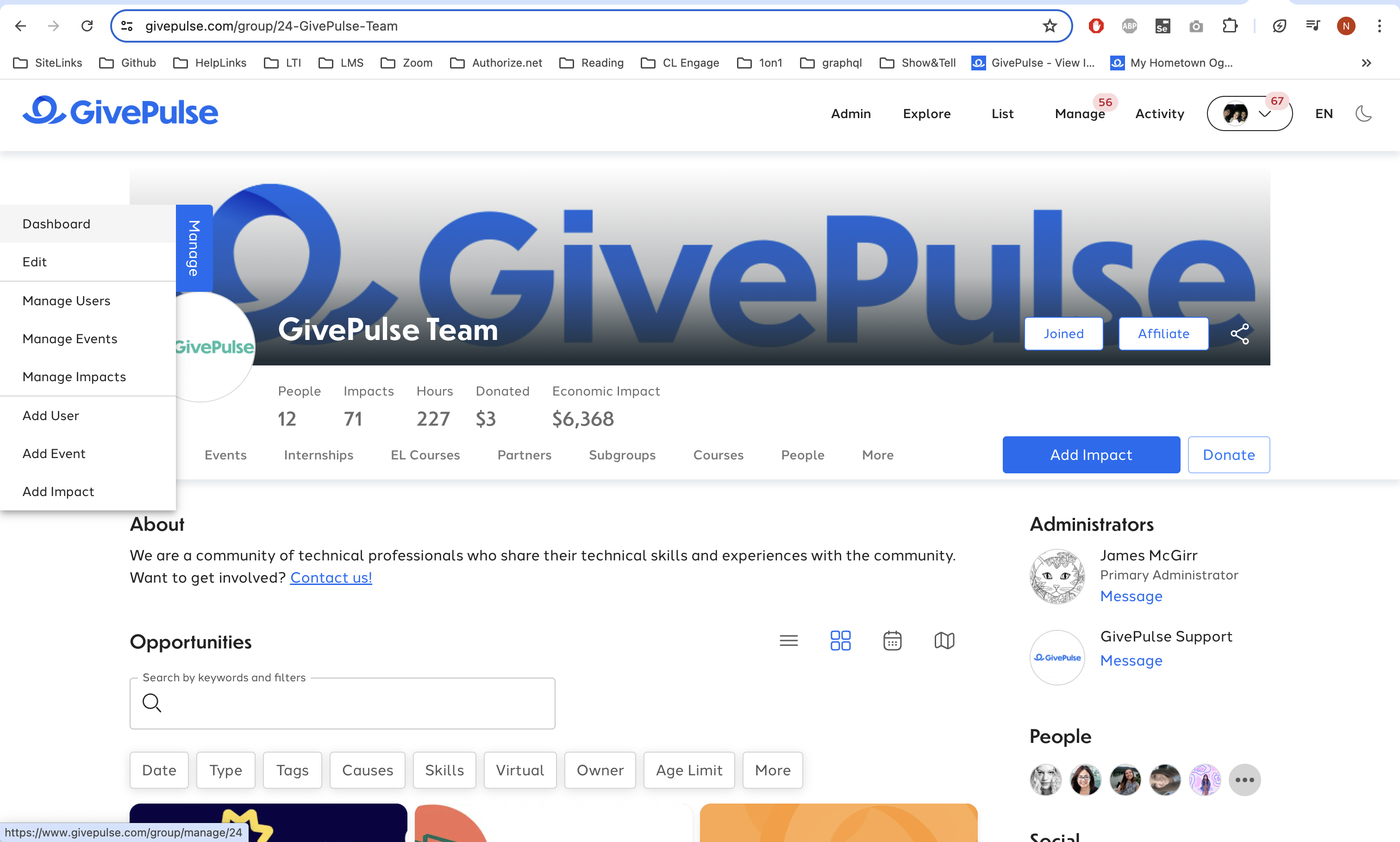Viewport: 1400px width, 842px height.
Task: Expand the More group tabs menu
Action: pos(878,455)
